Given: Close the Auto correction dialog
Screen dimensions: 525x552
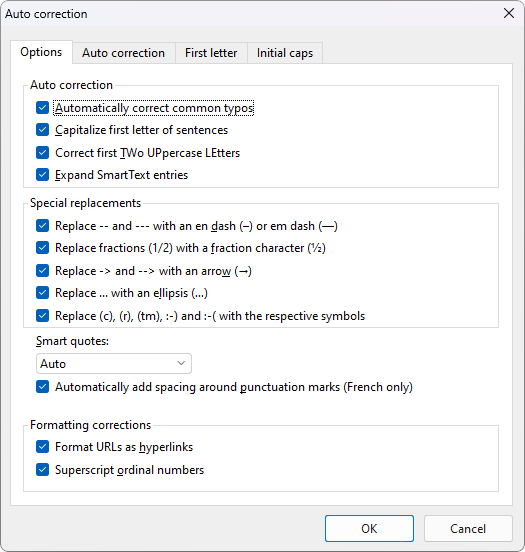Looking at the screenshot, I should (x=509, y=13).
